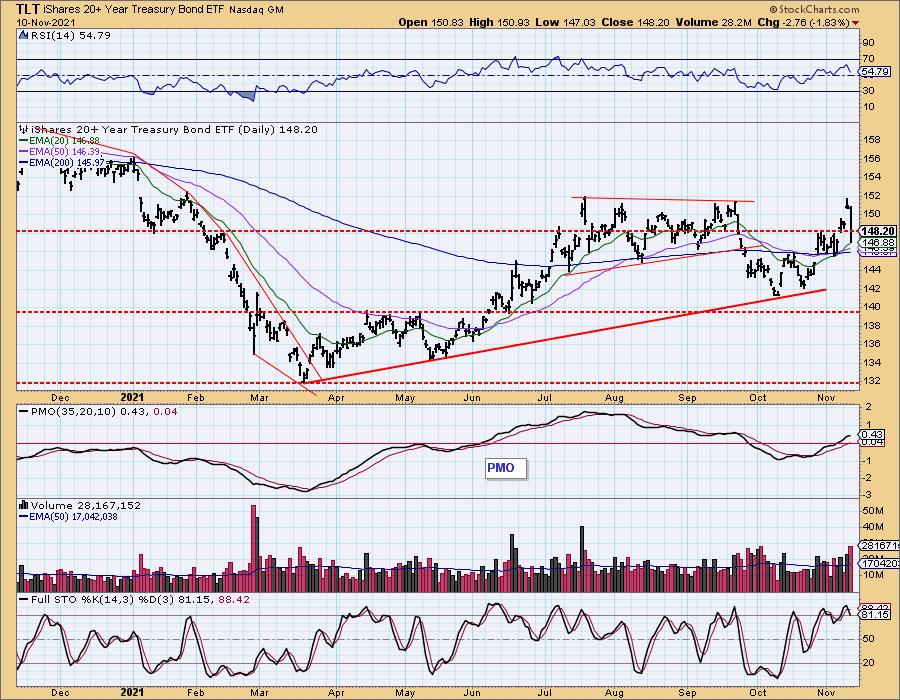Click the iShares 20+ Year Treasury Bond ETF header title
The image size is (900, 700).
coord(134,10)
